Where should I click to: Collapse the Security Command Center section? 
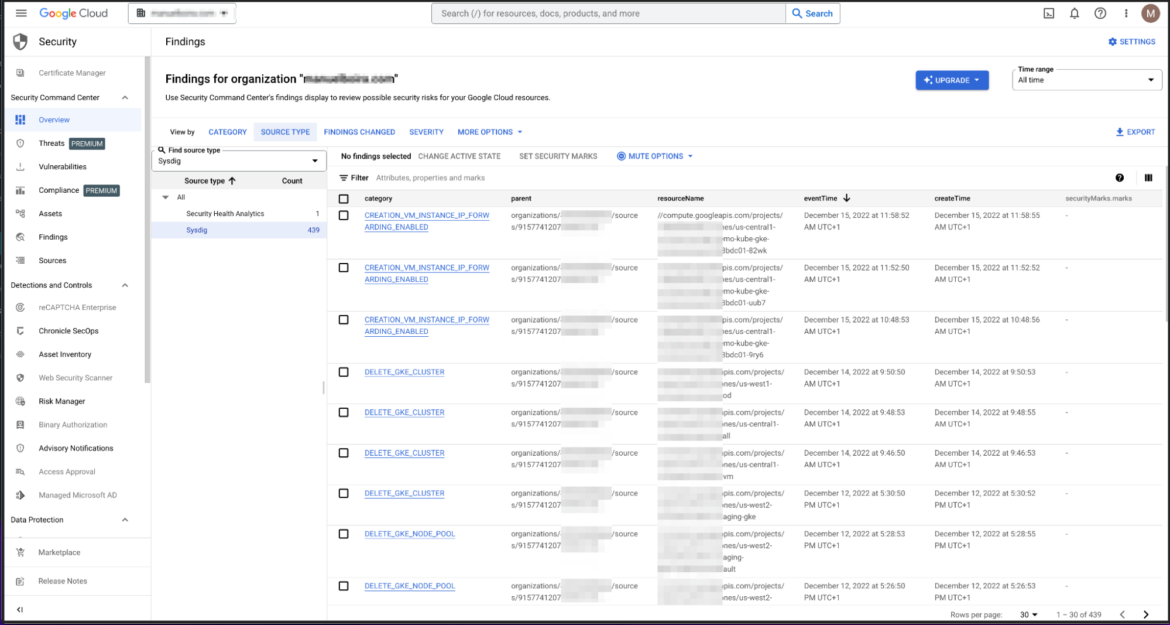pyautogui.click(x=125, y=98)
